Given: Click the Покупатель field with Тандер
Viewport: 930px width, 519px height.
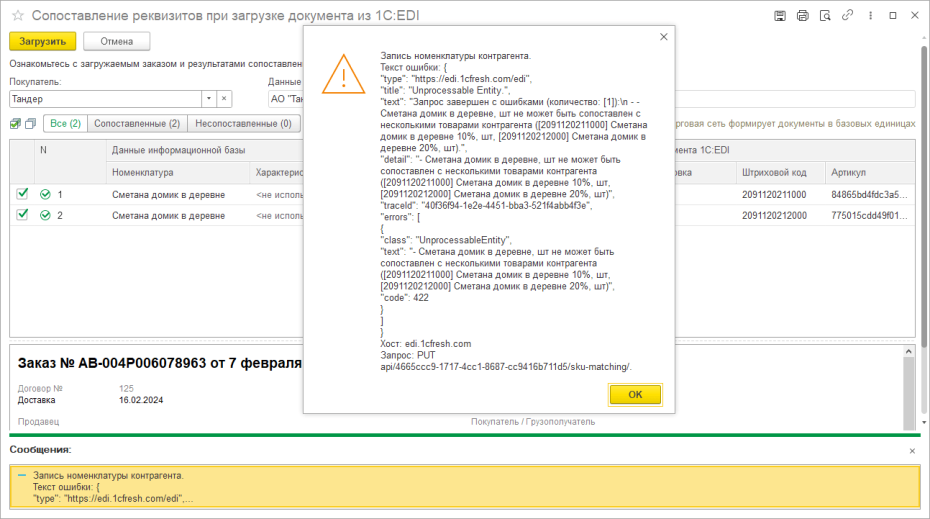Looking at the screenshot, I should coord(106,99).
